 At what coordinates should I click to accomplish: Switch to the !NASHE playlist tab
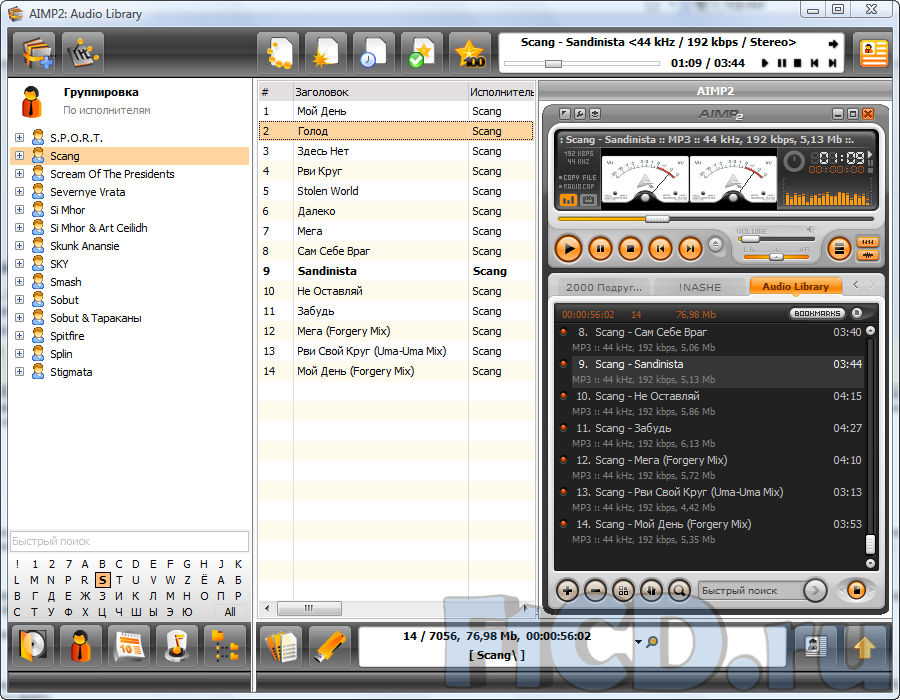pos(700,287)
